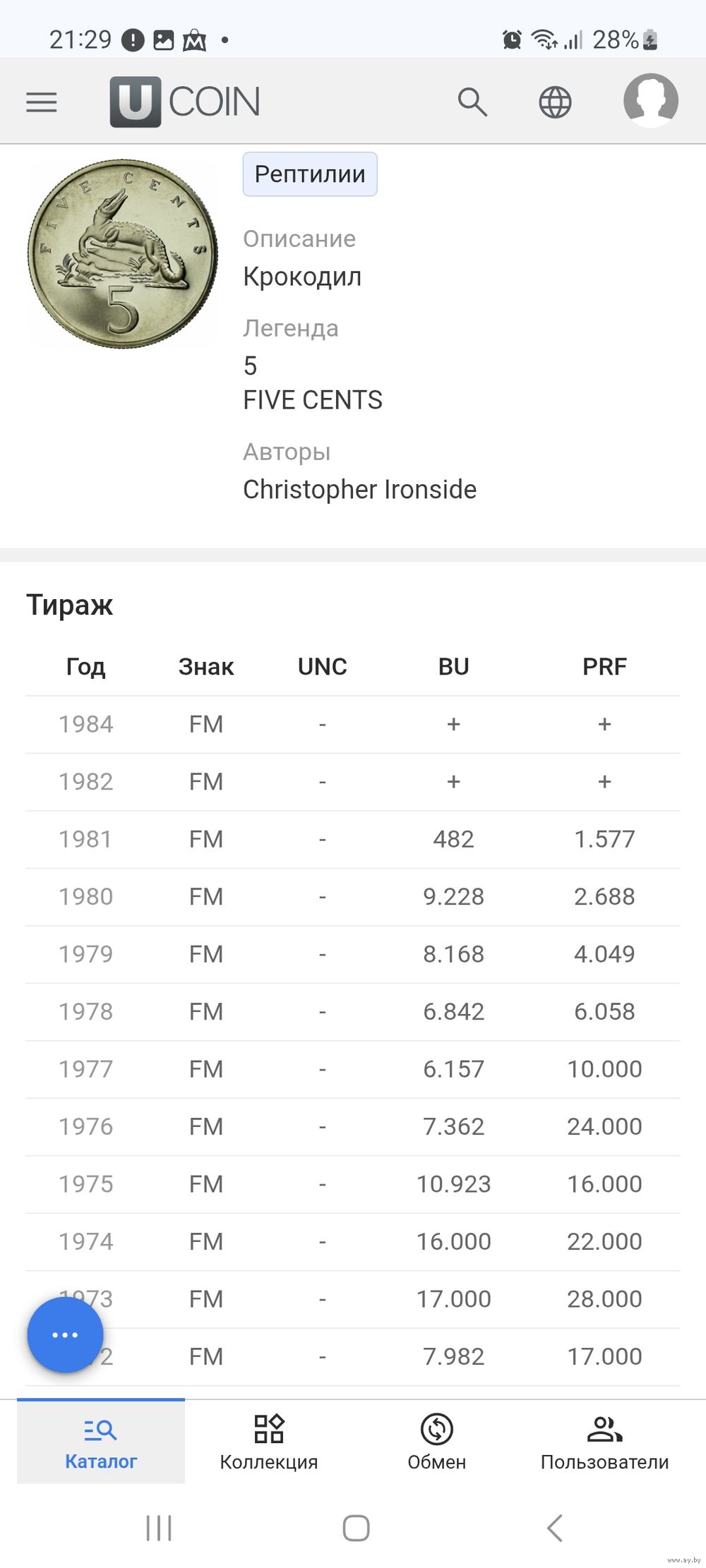
Task: Switch to the Каталог tab
Action: pos(101,1442)
